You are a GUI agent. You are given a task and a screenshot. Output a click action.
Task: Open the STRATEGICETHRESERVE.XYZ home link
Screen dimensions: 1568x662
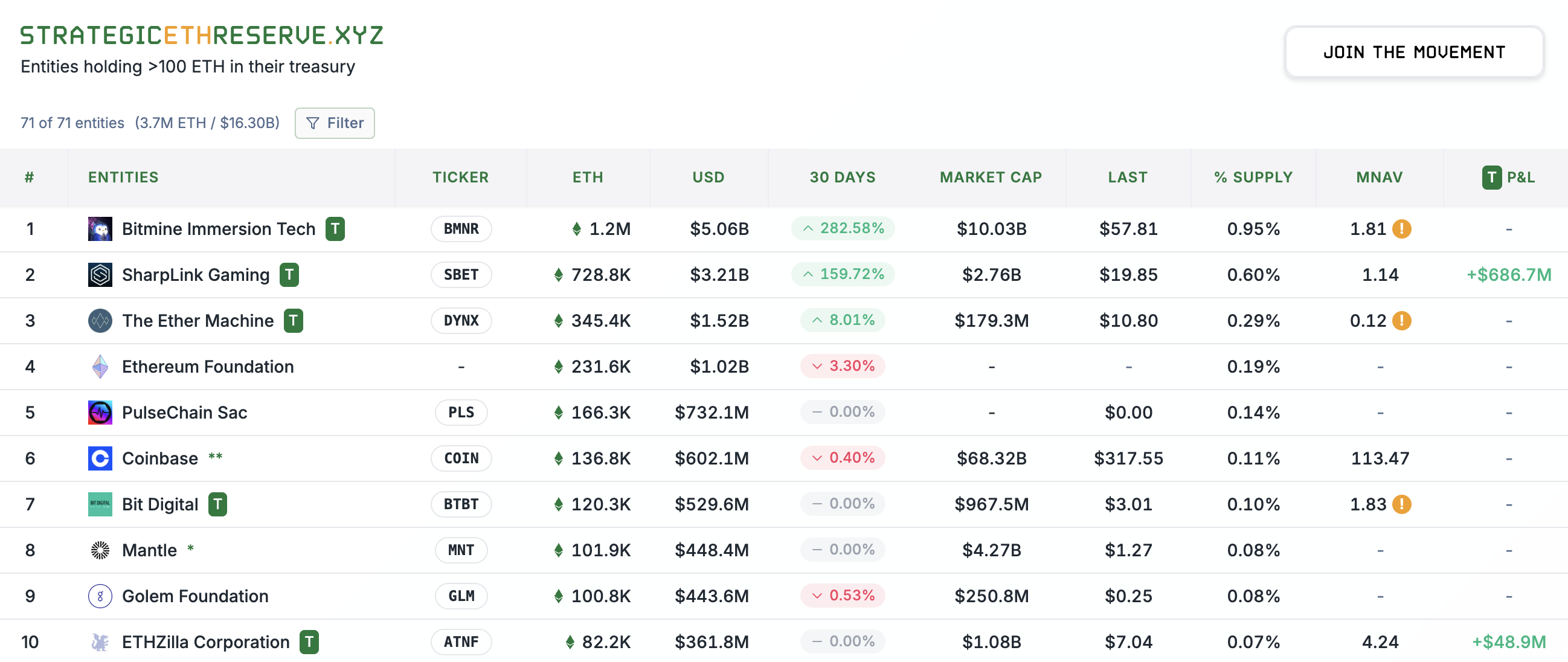click(202, 35)
